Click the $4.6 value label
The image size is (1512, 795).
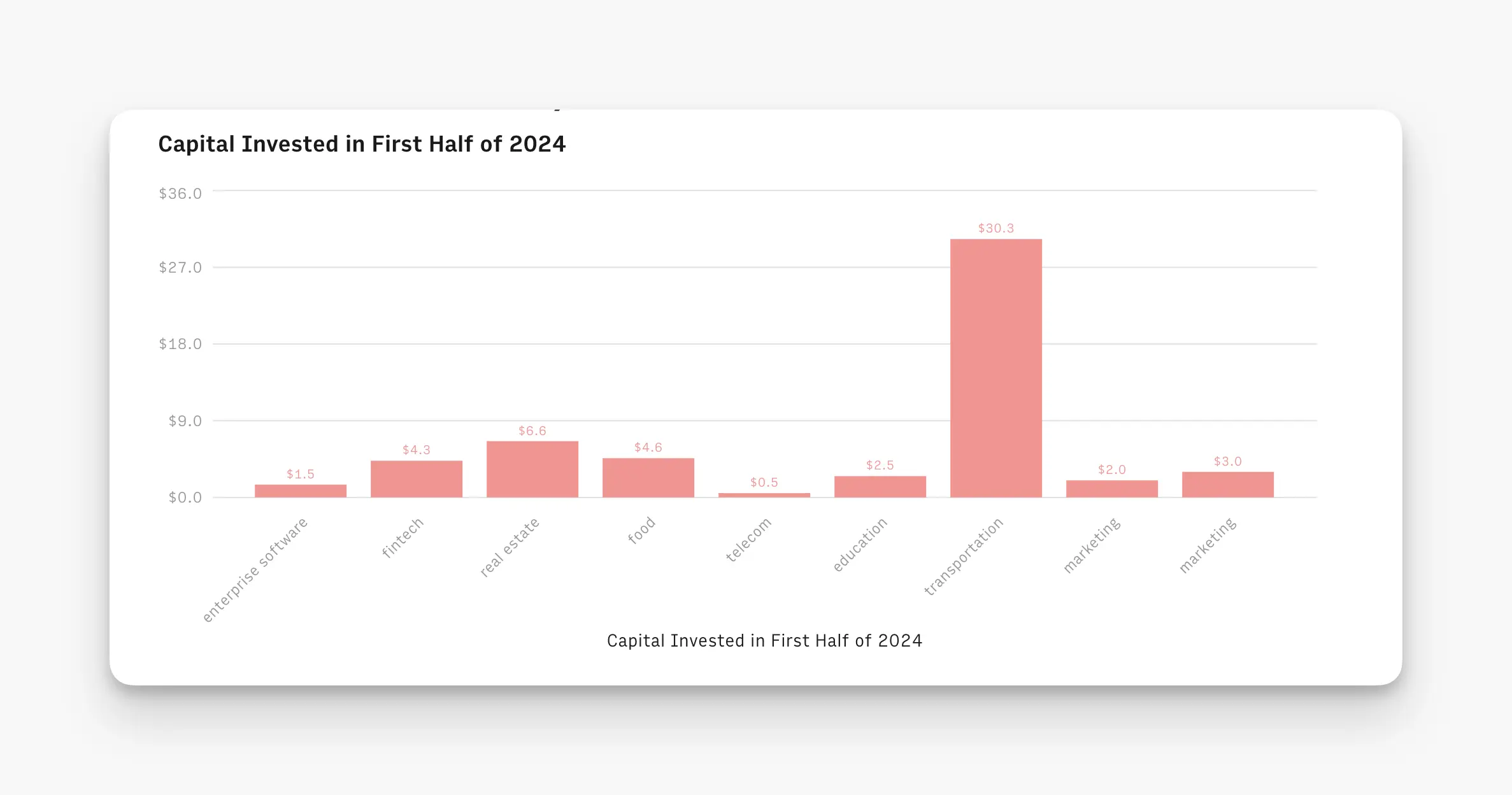click(648, 447)
